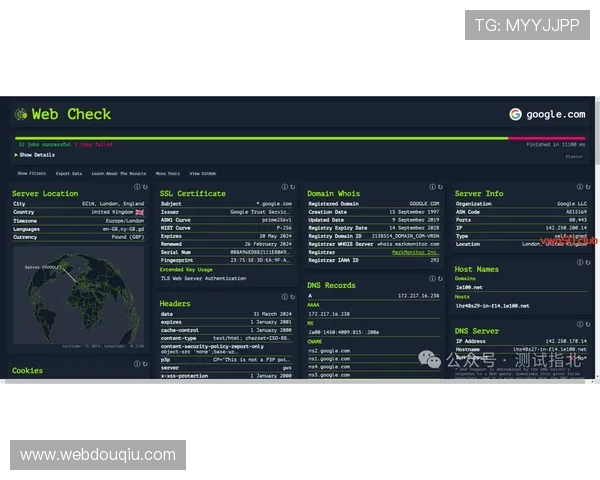Open info icon on Headers card
The width and height of the screenshot is (600, 480).
click(284, 297)
